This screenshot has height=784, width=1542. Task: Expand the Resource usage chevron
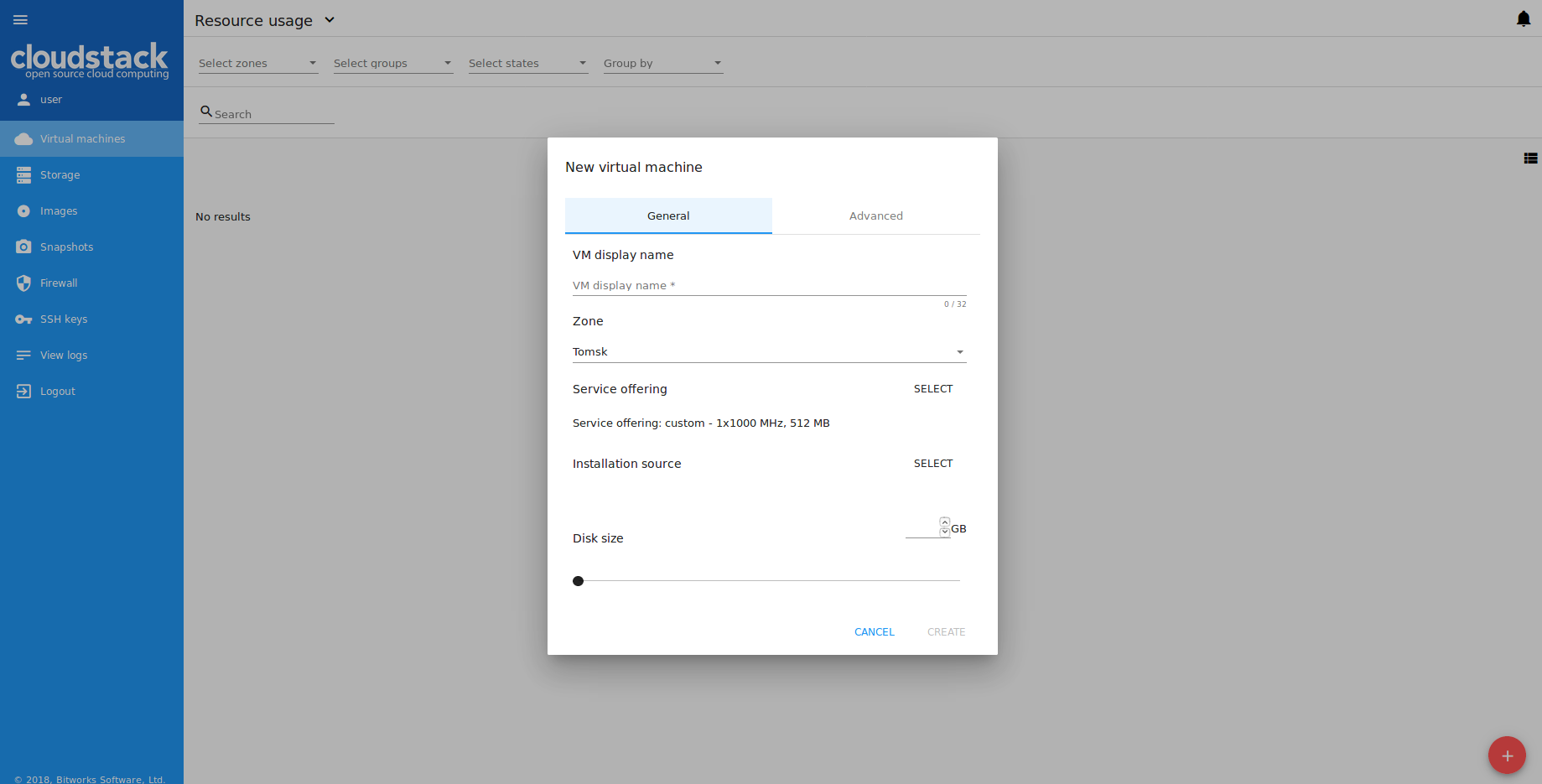pyautogui.click(x=330, y=20)
